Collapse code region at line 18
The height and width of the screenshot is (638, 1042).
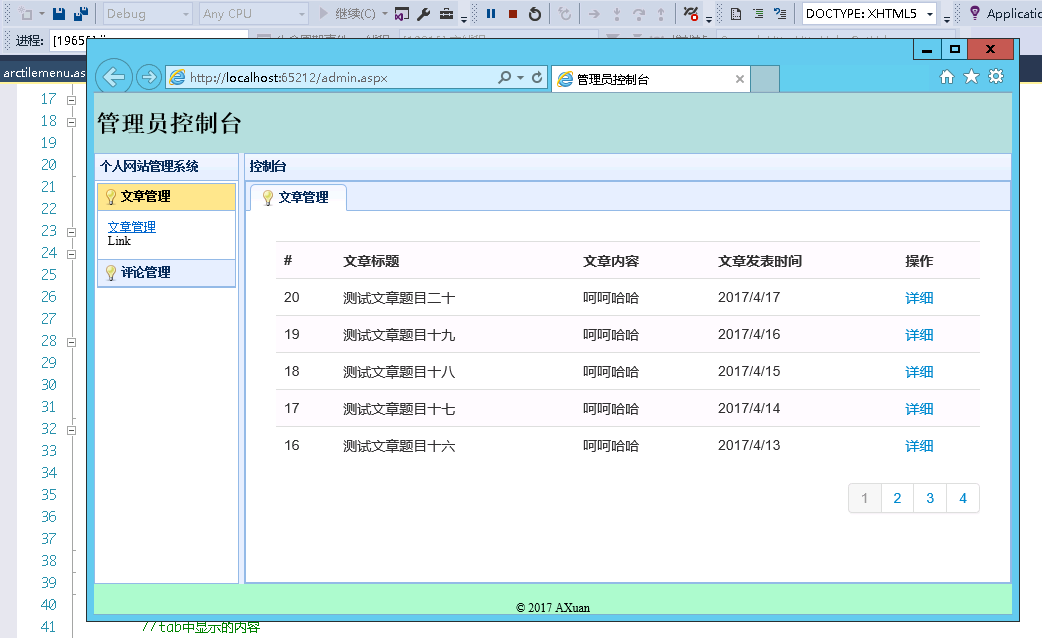71,122
